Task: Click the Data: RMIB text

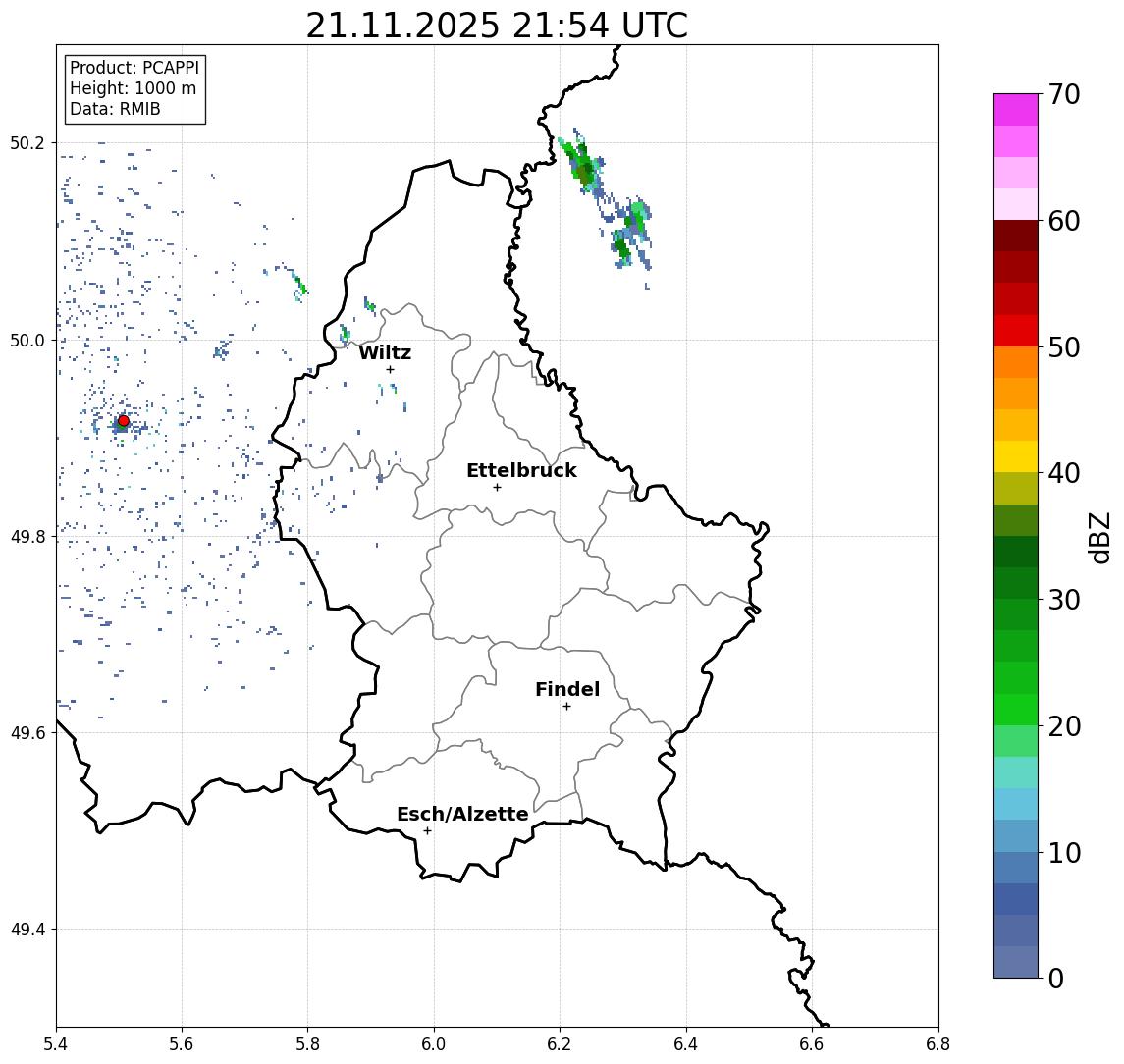Action: 115,109
